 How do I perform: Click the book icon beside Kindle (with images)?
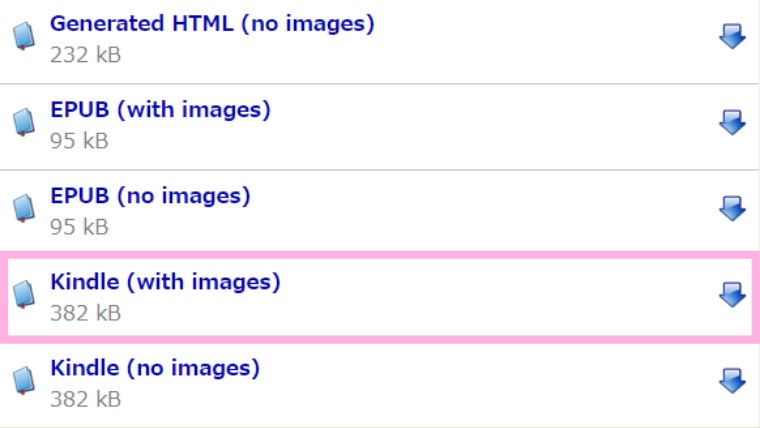[24, 294]
